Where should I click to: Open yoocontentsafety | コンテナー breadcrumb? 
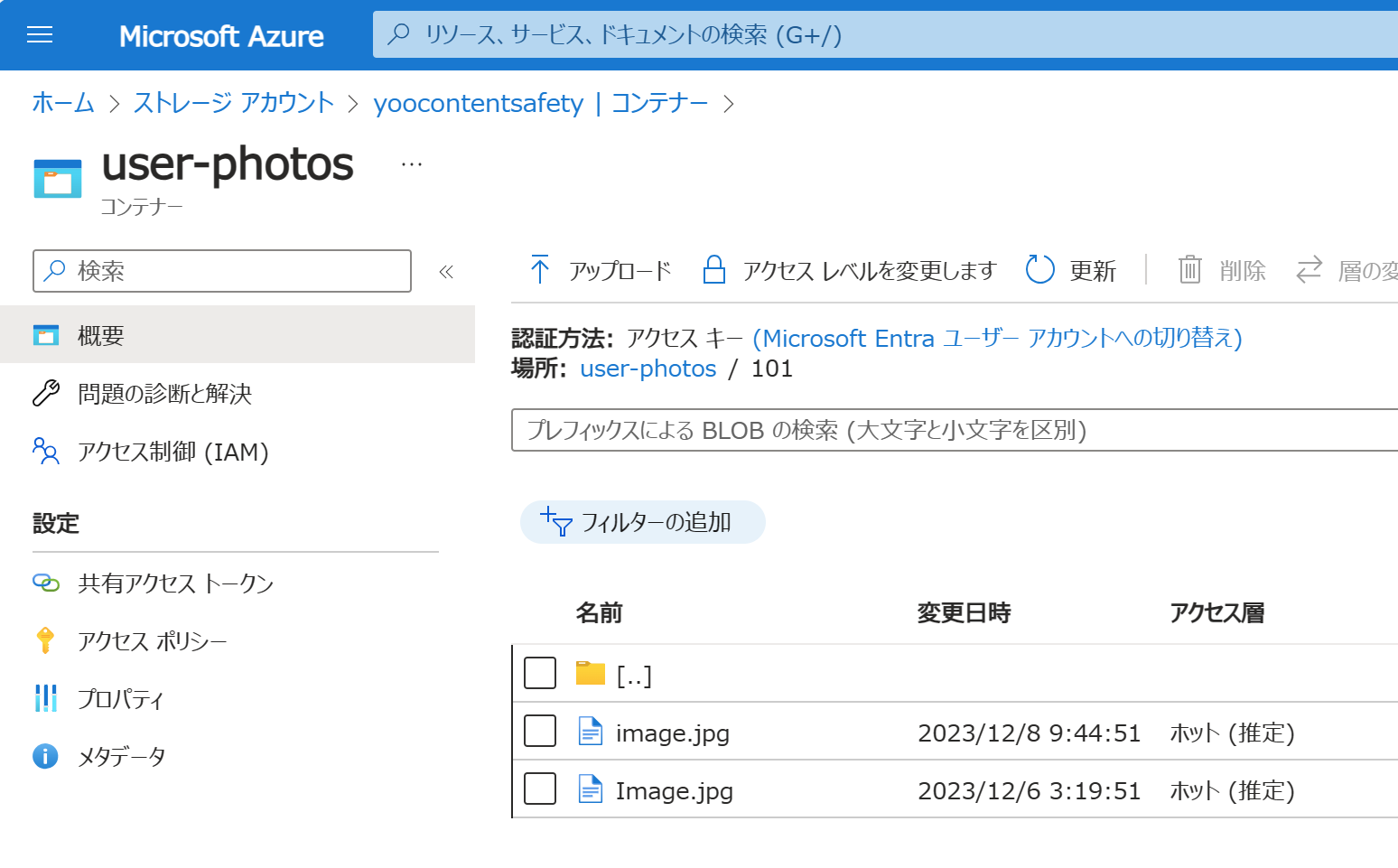[x=541, y=103]
